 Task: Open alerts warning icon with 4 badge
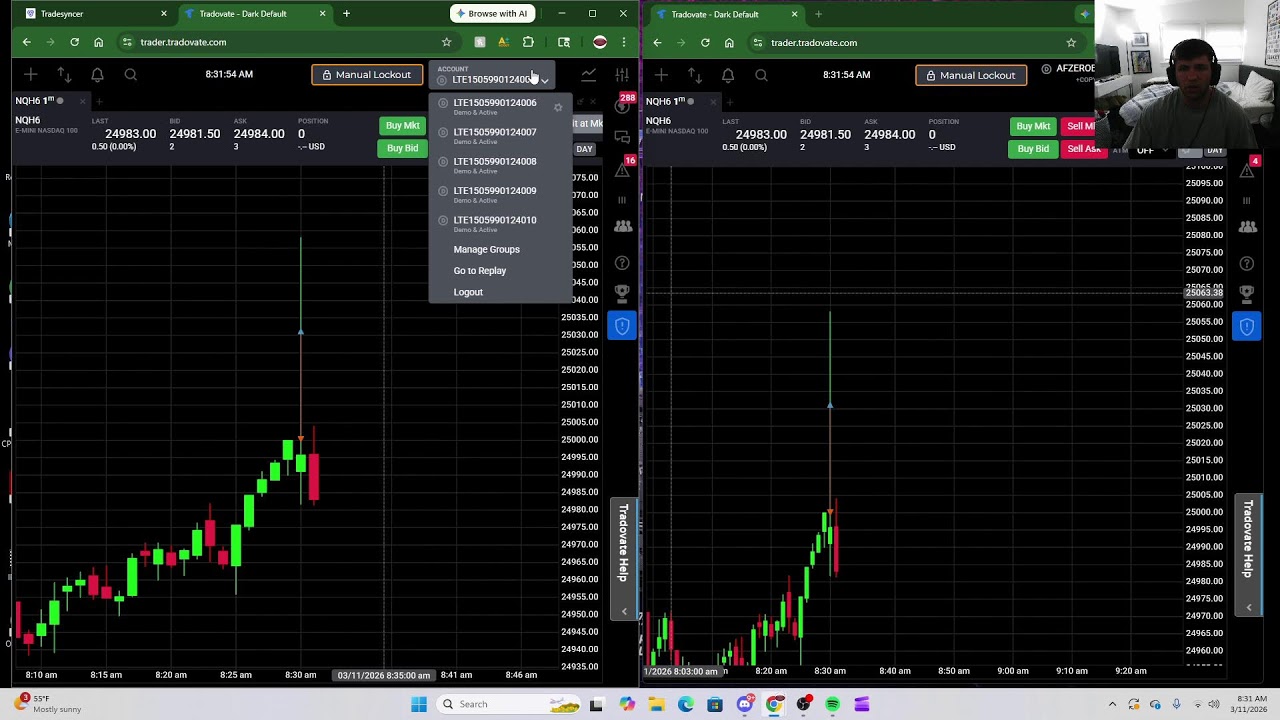click(x=1248, y=168)
